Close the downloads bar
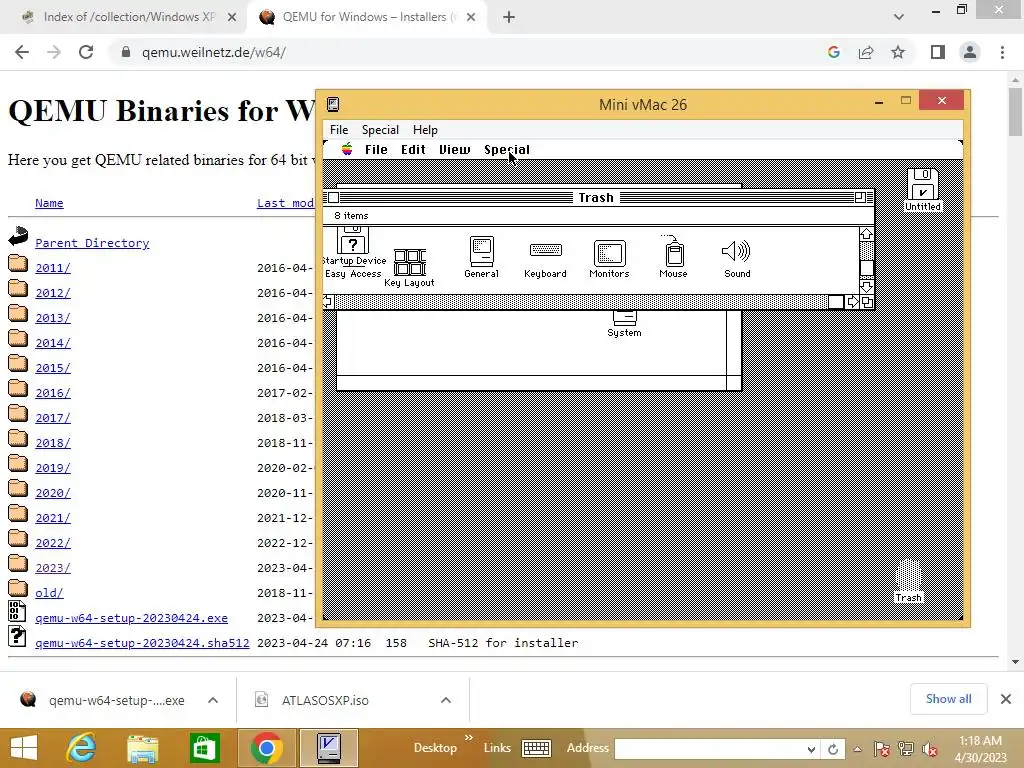This screenshot has width=1024, height=768. (x=1006, y=699)
